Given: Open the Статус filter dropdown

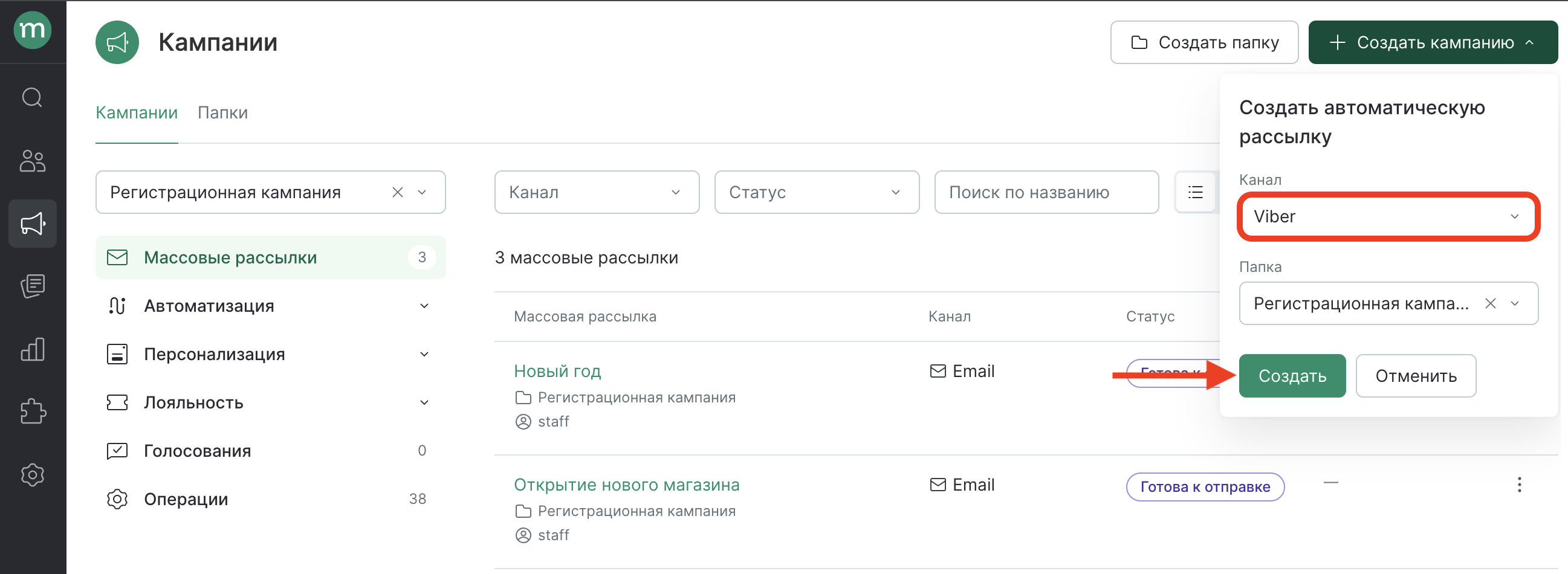Looking at the screenshot, I should point(815,192).
